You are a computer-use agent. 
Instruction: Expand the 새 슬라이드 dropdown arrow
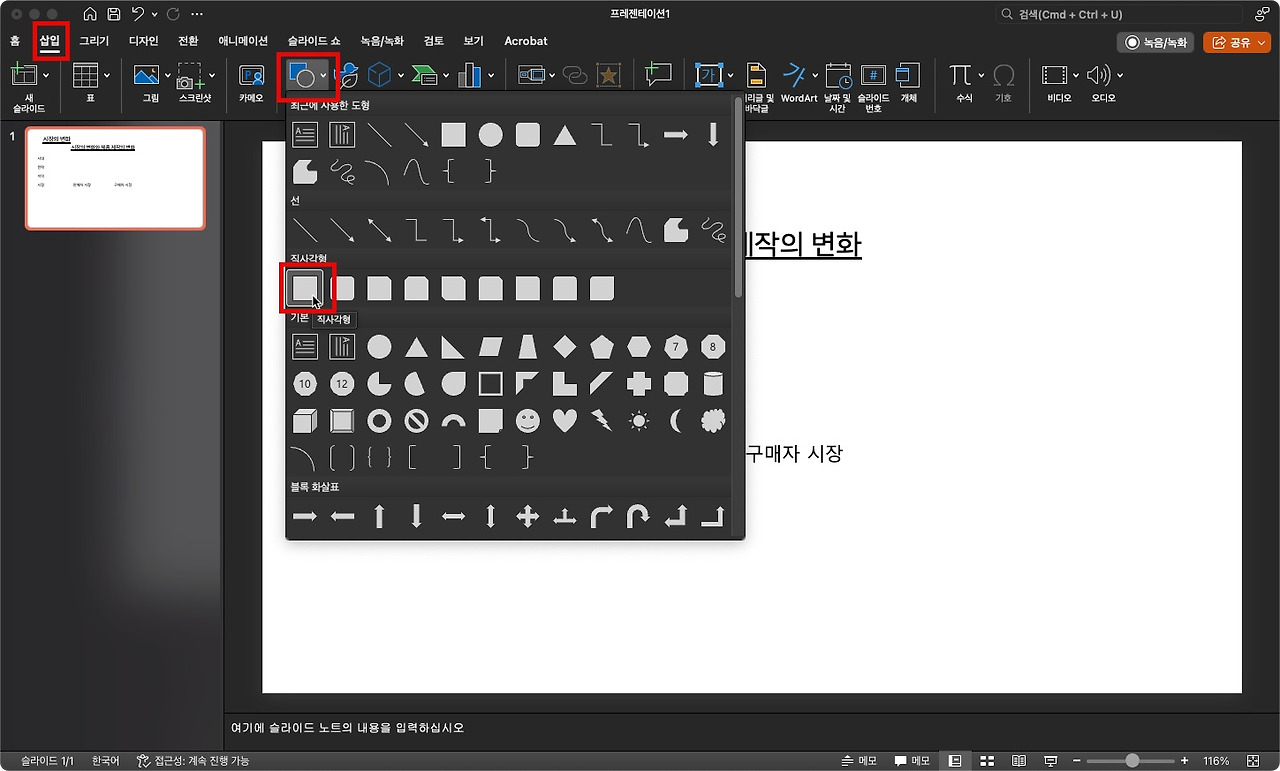47,75
